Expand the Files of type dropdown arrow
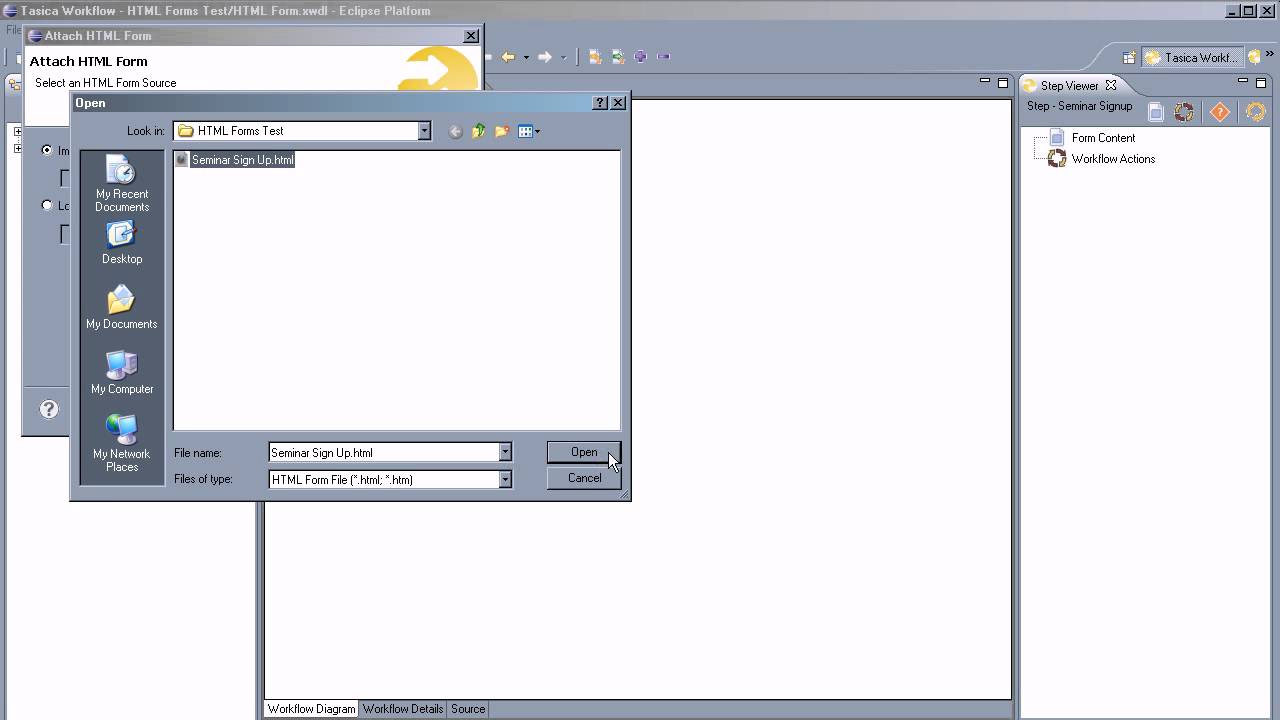Screen dimensions: 1280x720 point(505,480)
